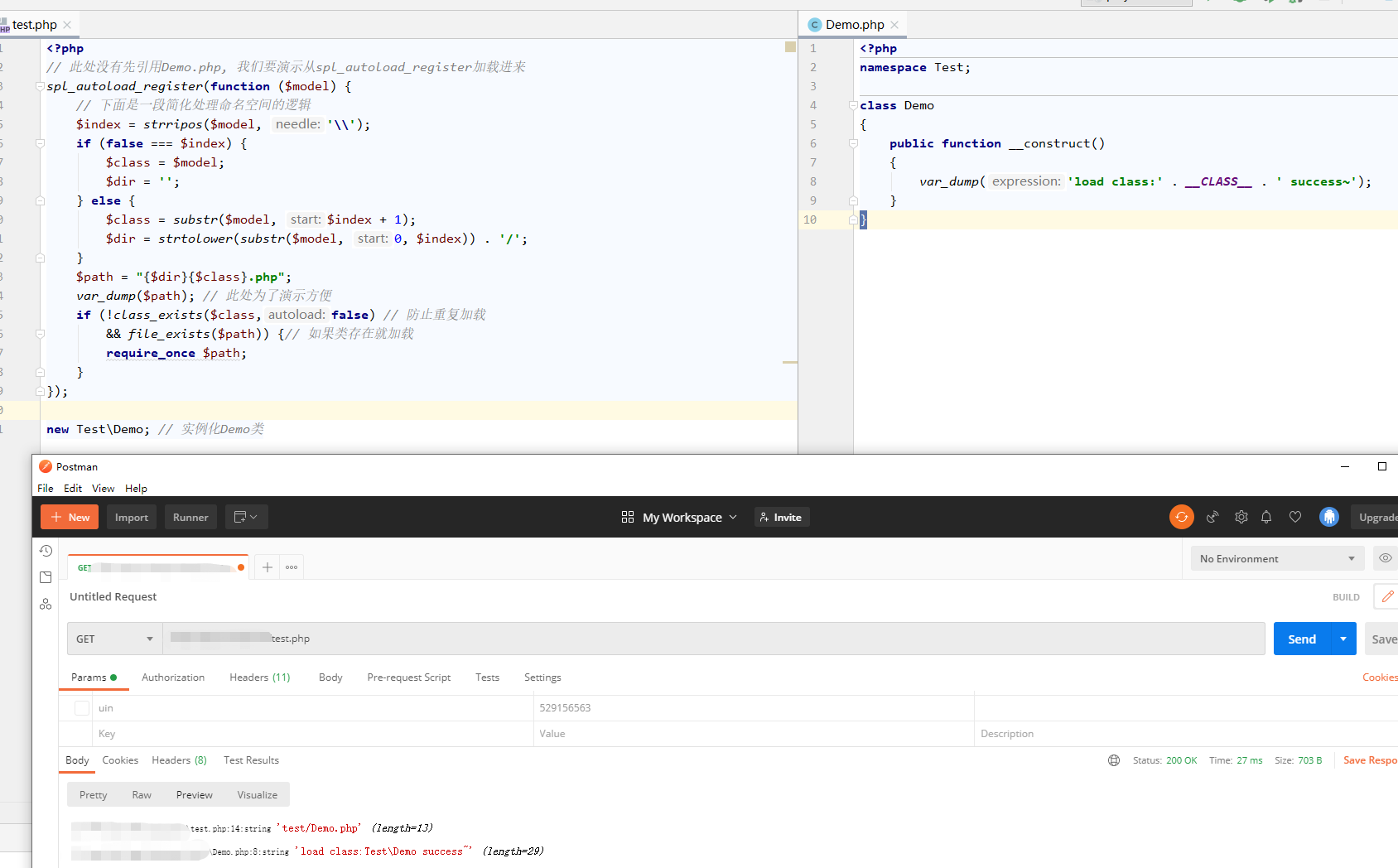
Task: Click the Postman sync icon
Action: [1181, 517]
